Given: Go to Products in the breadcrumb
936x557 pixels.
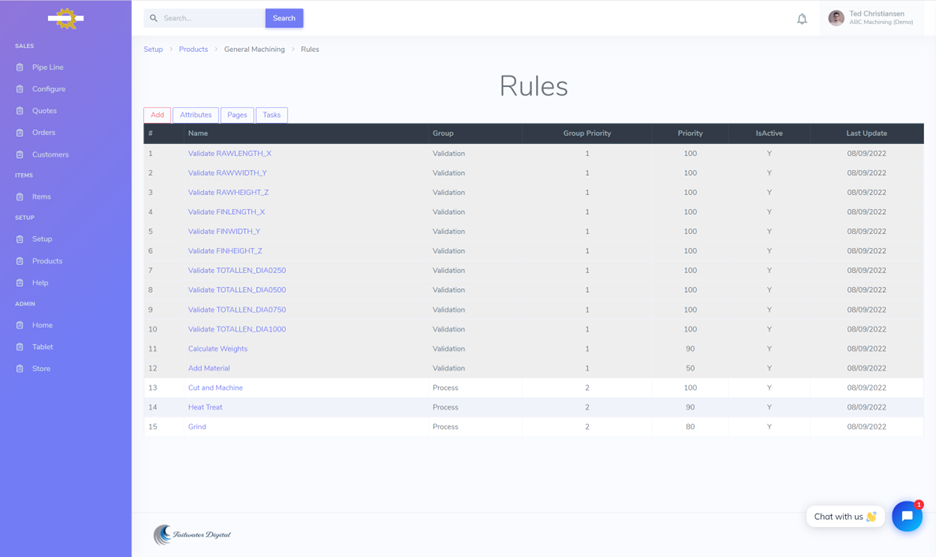Looking at the screenshot, I should [193, 49].
